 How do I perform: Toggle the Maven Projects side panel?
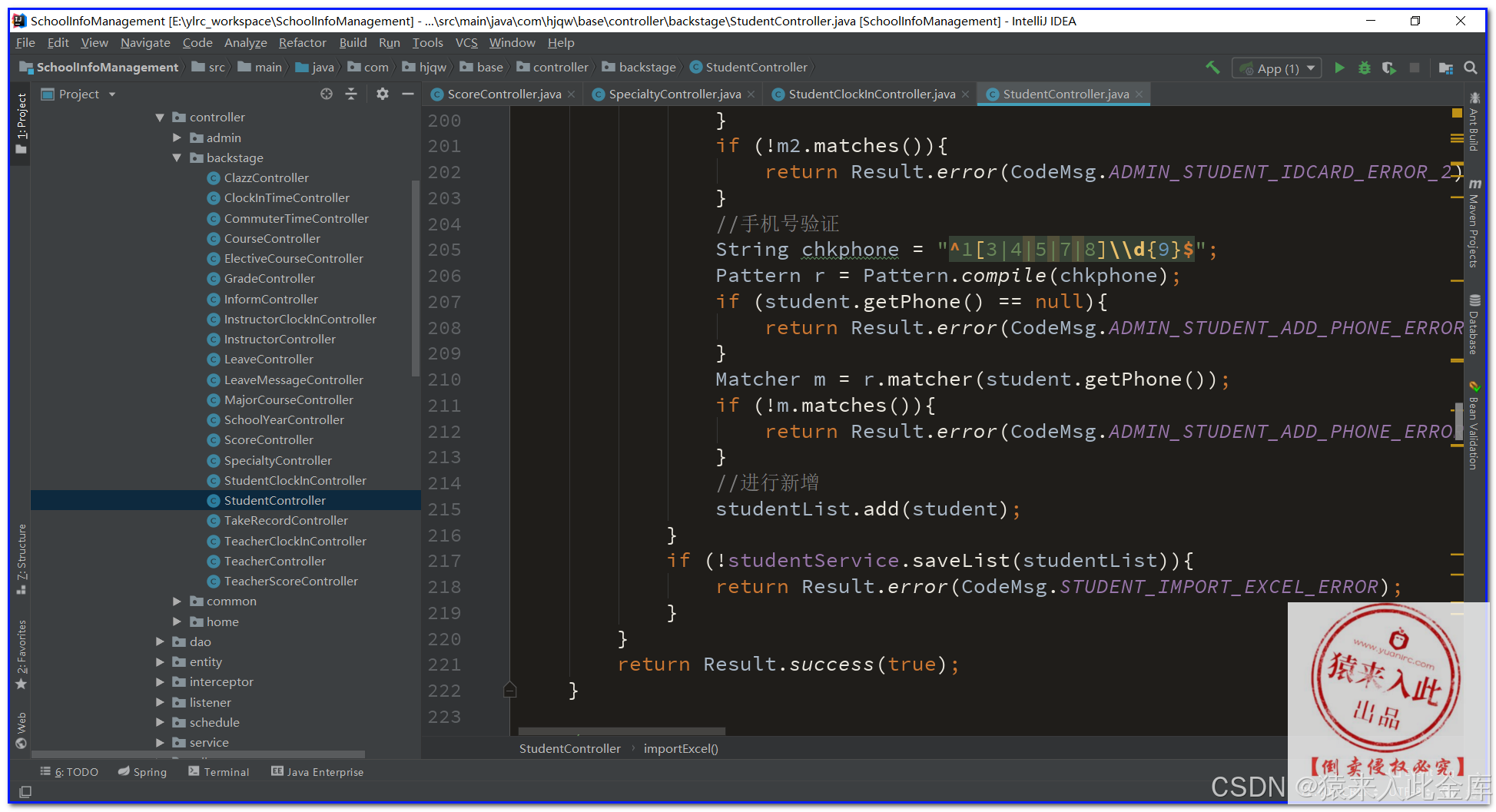click(1474, 223)
